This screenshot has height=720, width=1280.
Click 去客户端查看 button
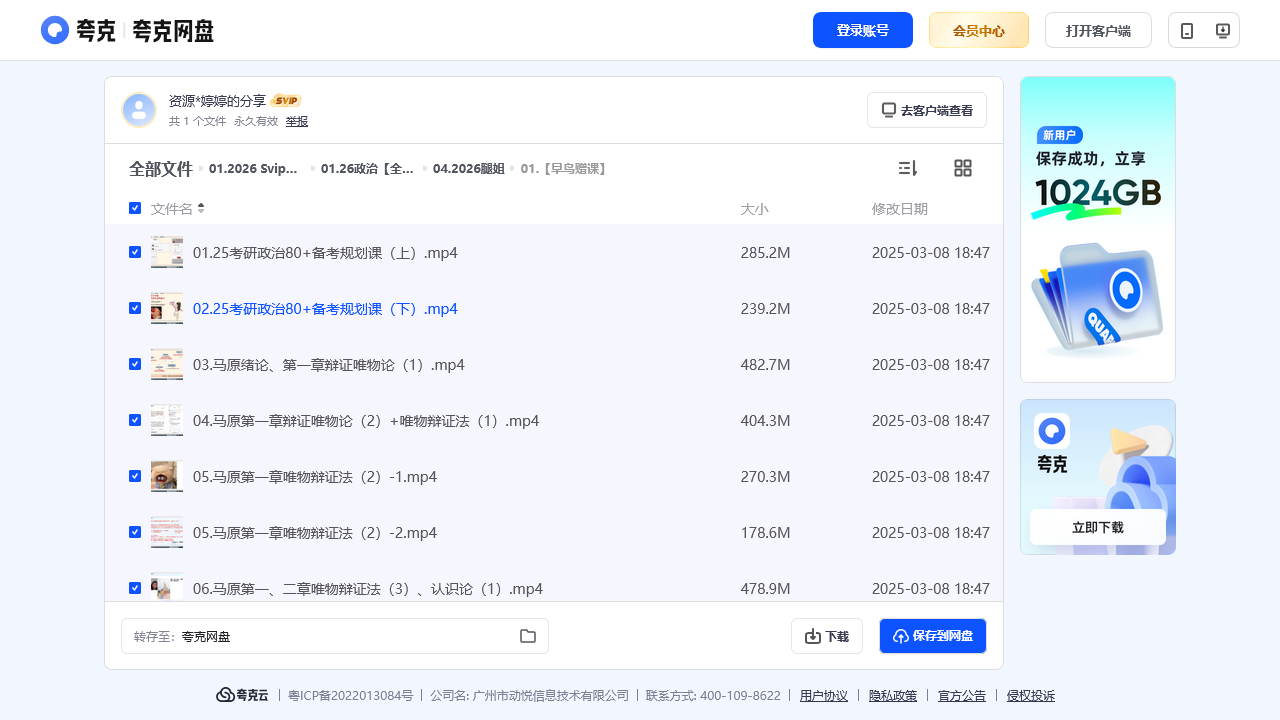click(x=927, y=110)
